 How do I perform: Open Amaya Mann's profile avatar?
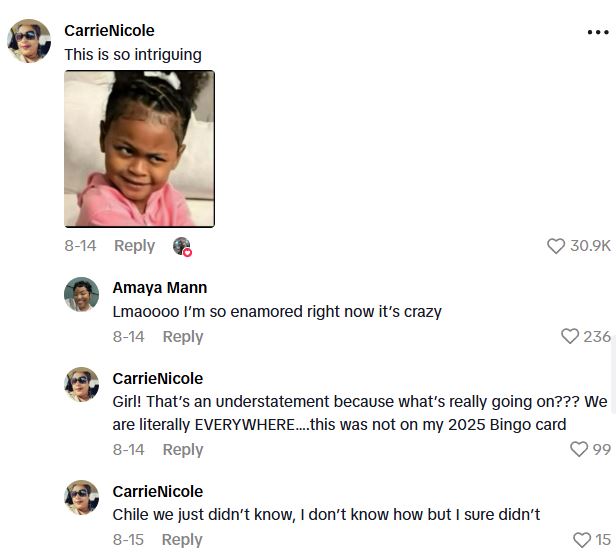click(x=82, y=294)
